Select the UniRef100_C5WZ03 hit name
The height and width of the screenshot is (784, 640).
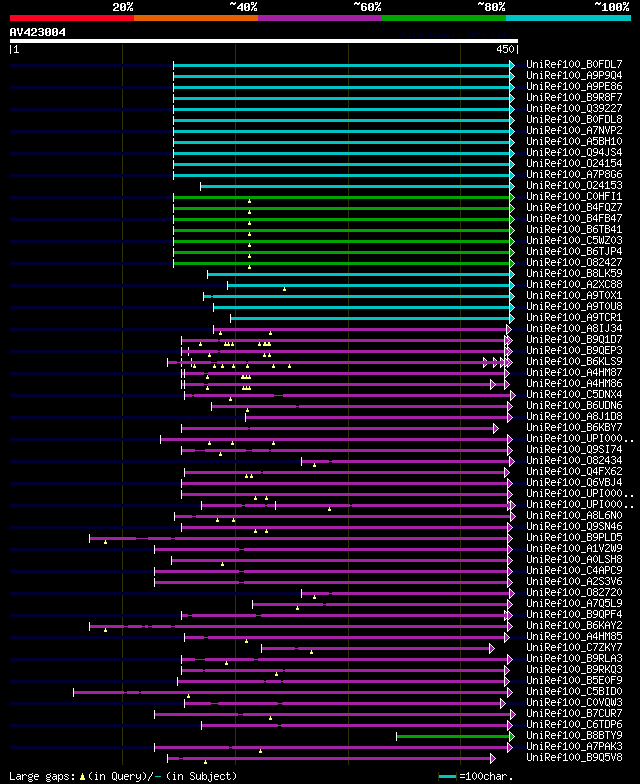(574, 240)
